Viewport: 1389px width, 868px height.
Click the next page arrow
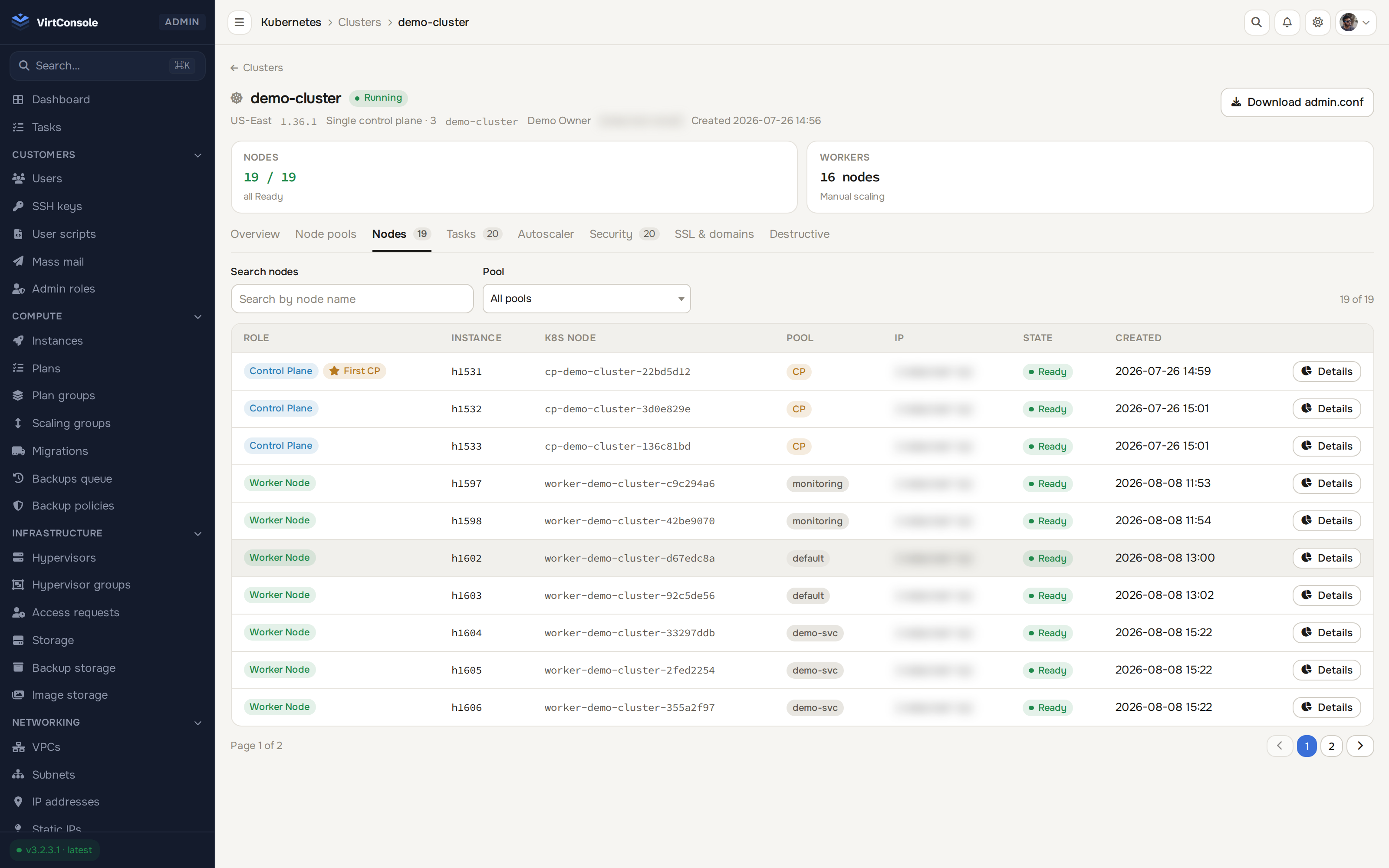[x=1360, y=746]
